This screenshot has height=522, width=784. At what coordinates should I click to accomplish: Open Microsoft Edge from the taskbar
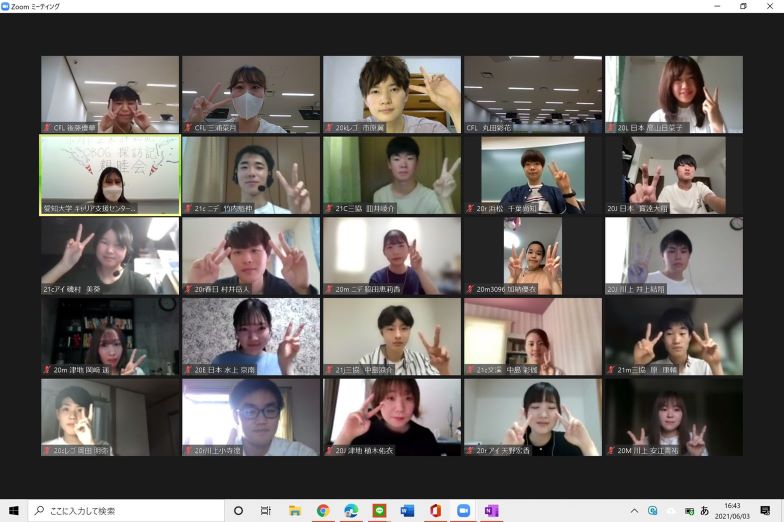(x=351, y=510)
